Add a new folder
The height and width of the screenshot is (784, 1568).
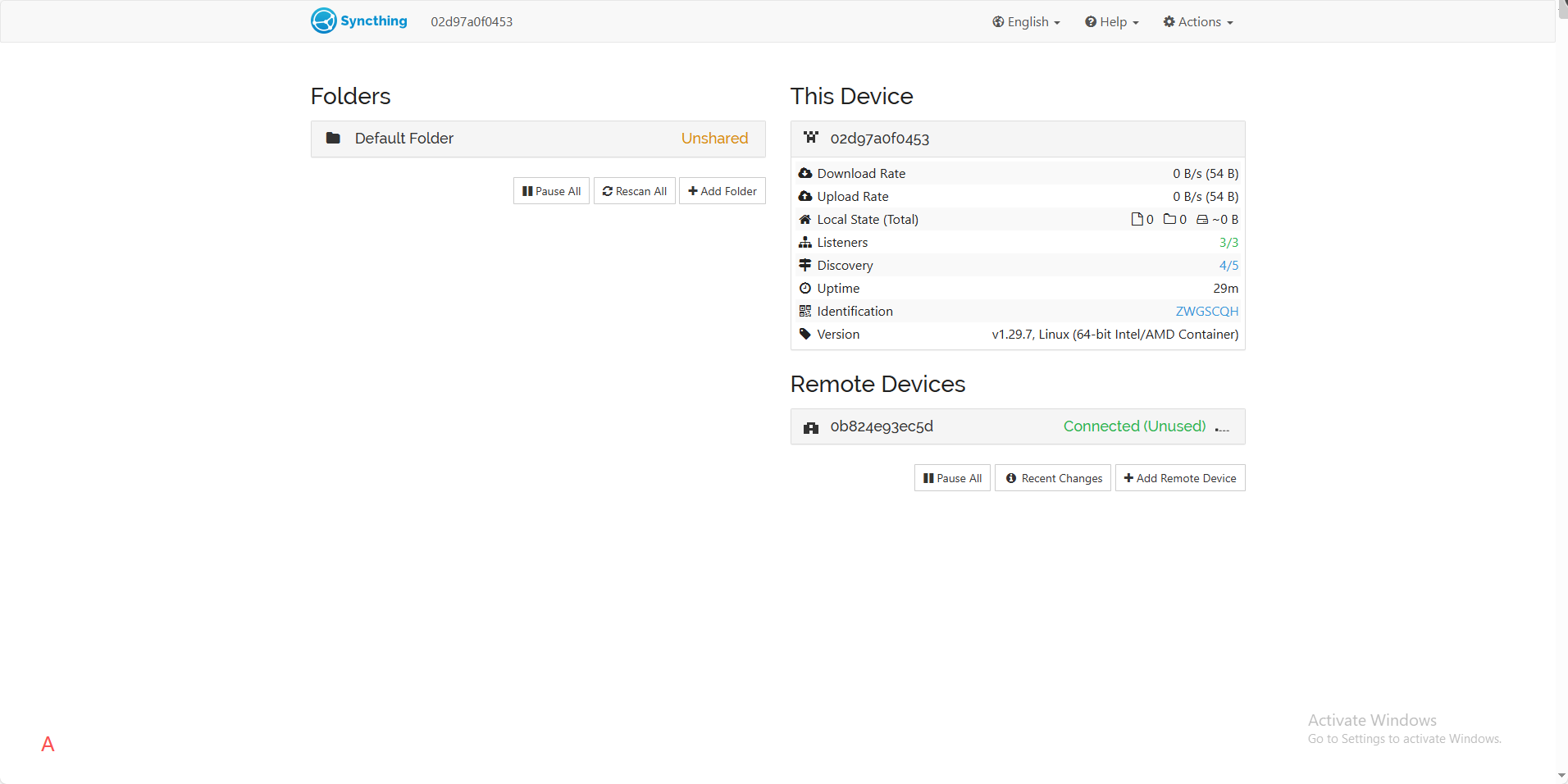tap(722, 191)
